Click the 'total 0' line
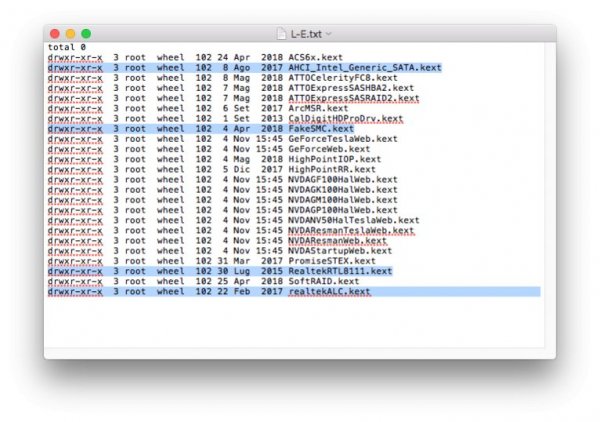Viewport: 600px width, 422px height. point(67,47)
